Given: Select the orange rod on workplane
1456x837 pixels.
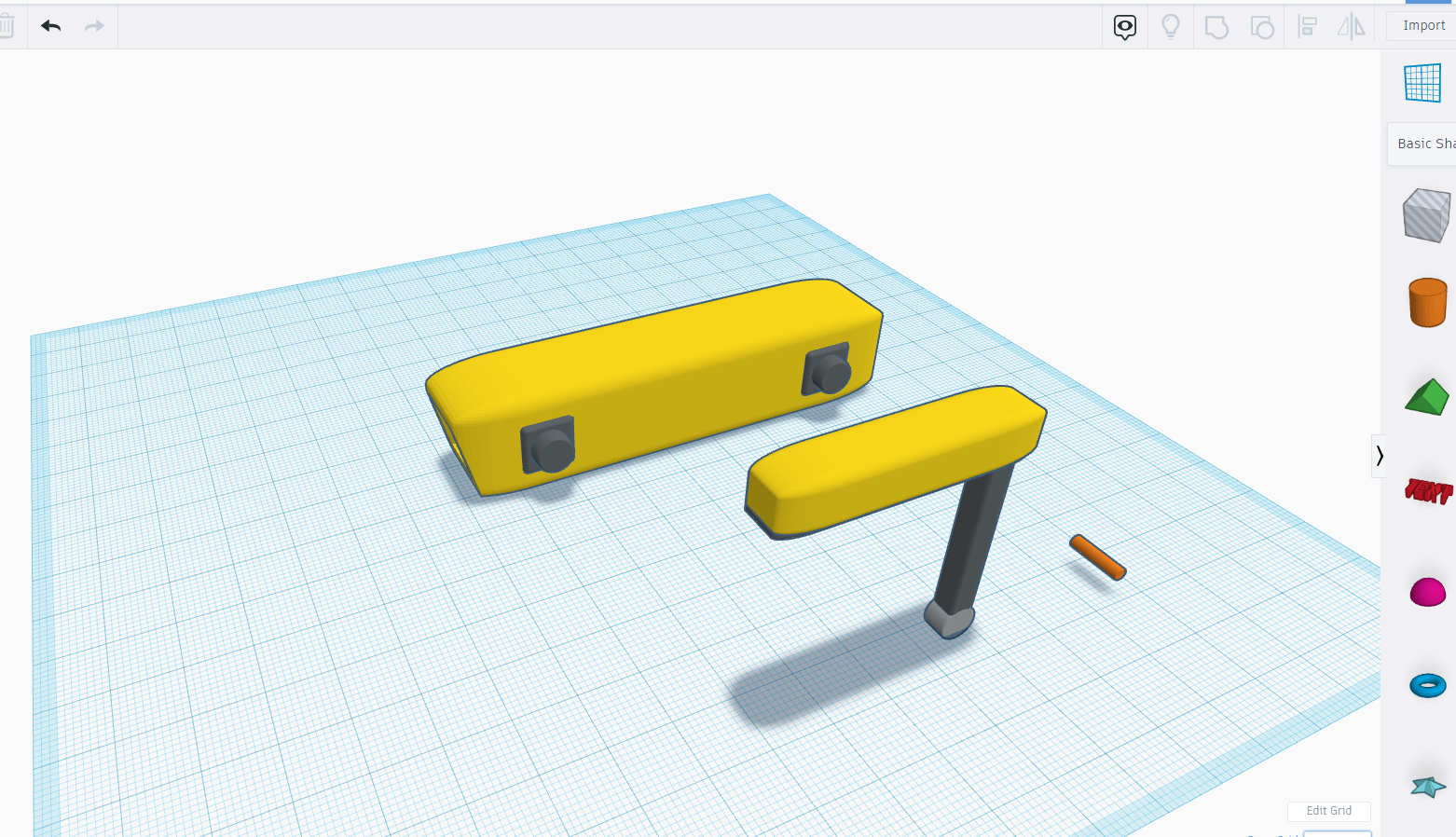Looking at the screenshot, I should click(1098, 557).
